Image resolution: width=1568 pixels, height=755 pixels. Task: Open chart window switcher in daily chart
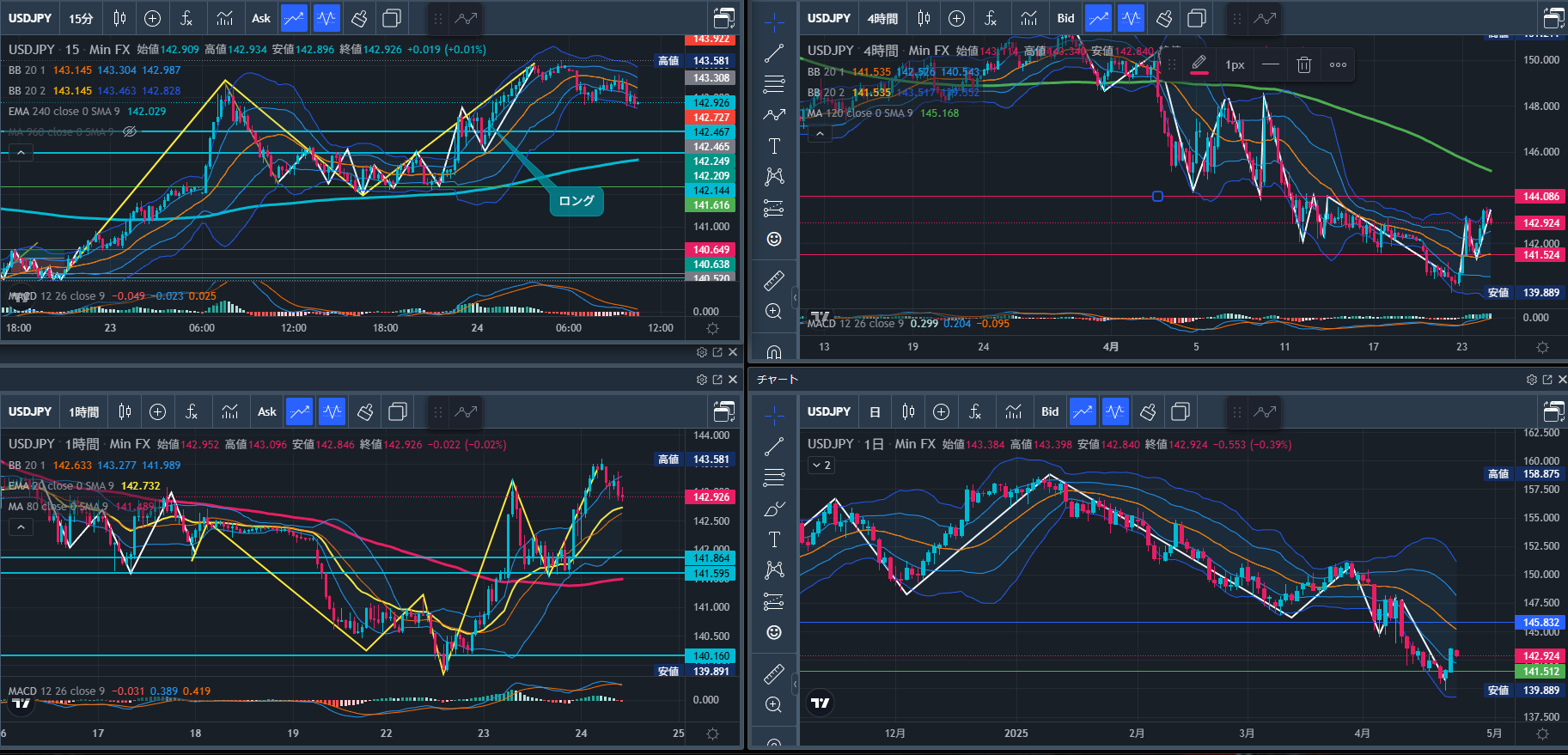pyautogui.click(x=1554, y=411)
